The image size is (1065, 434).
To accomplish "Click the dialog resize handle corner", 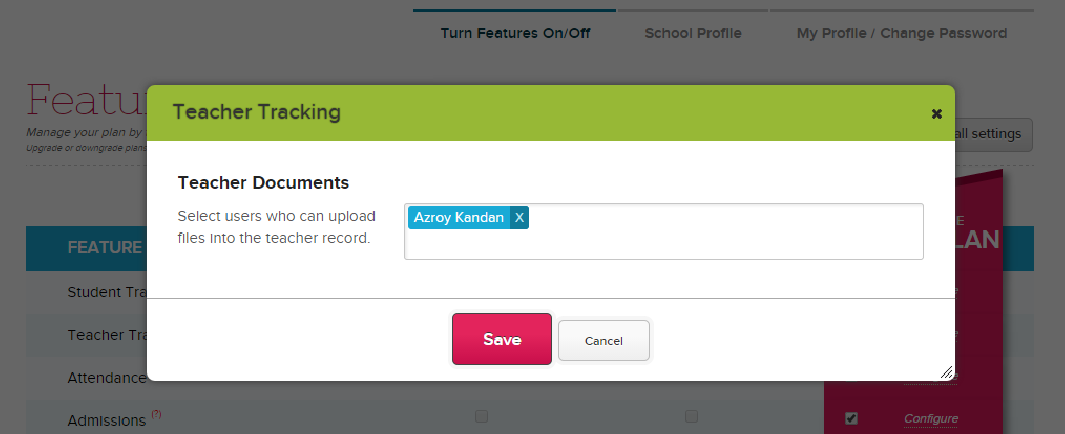I will pyautogui.click(x=946, y=372).
